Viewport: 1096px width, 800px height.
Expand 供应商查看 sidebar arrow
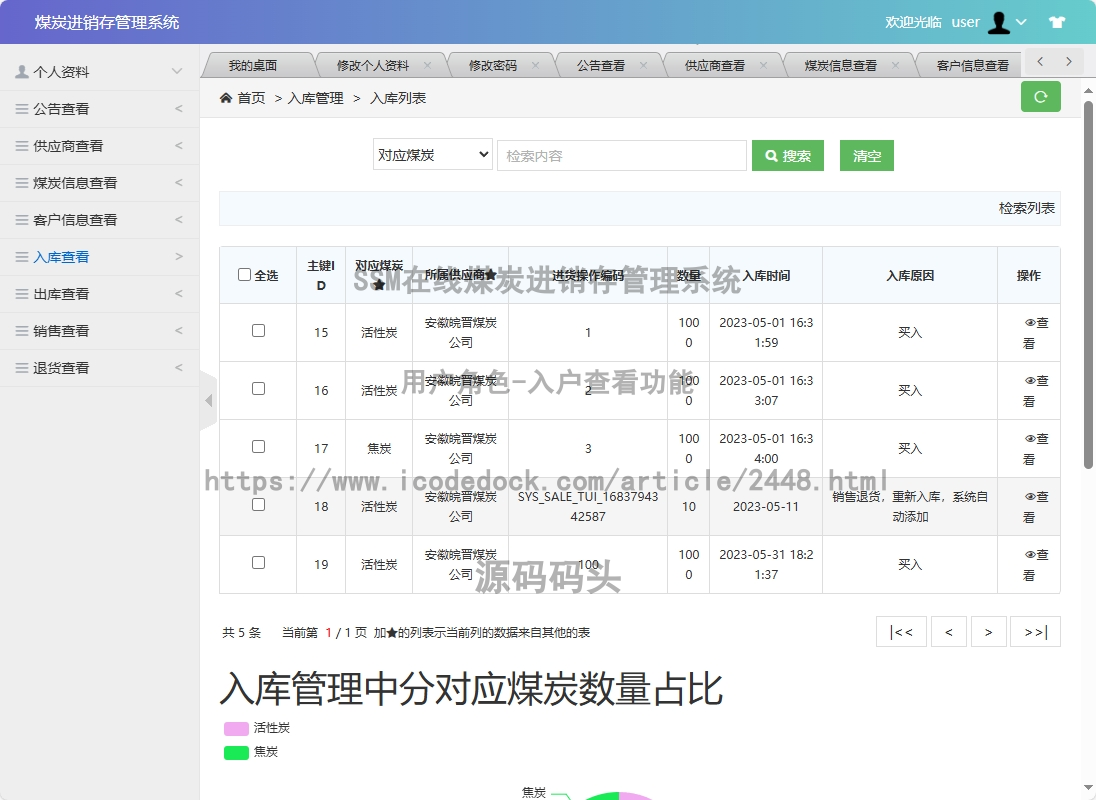(179, 145)
